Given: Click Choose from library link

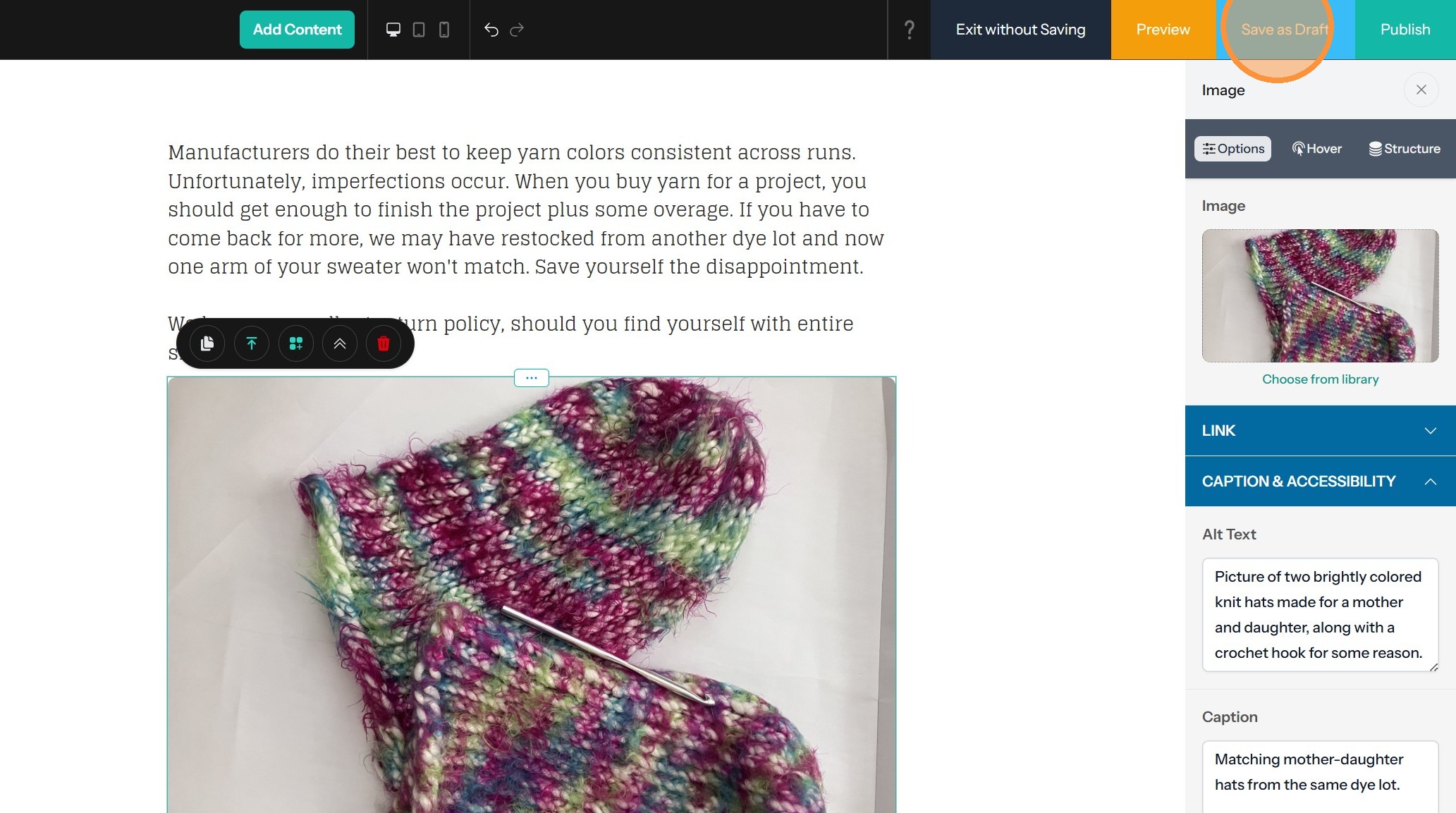Looking at the screenshot, I should (x=1320, y=379).
